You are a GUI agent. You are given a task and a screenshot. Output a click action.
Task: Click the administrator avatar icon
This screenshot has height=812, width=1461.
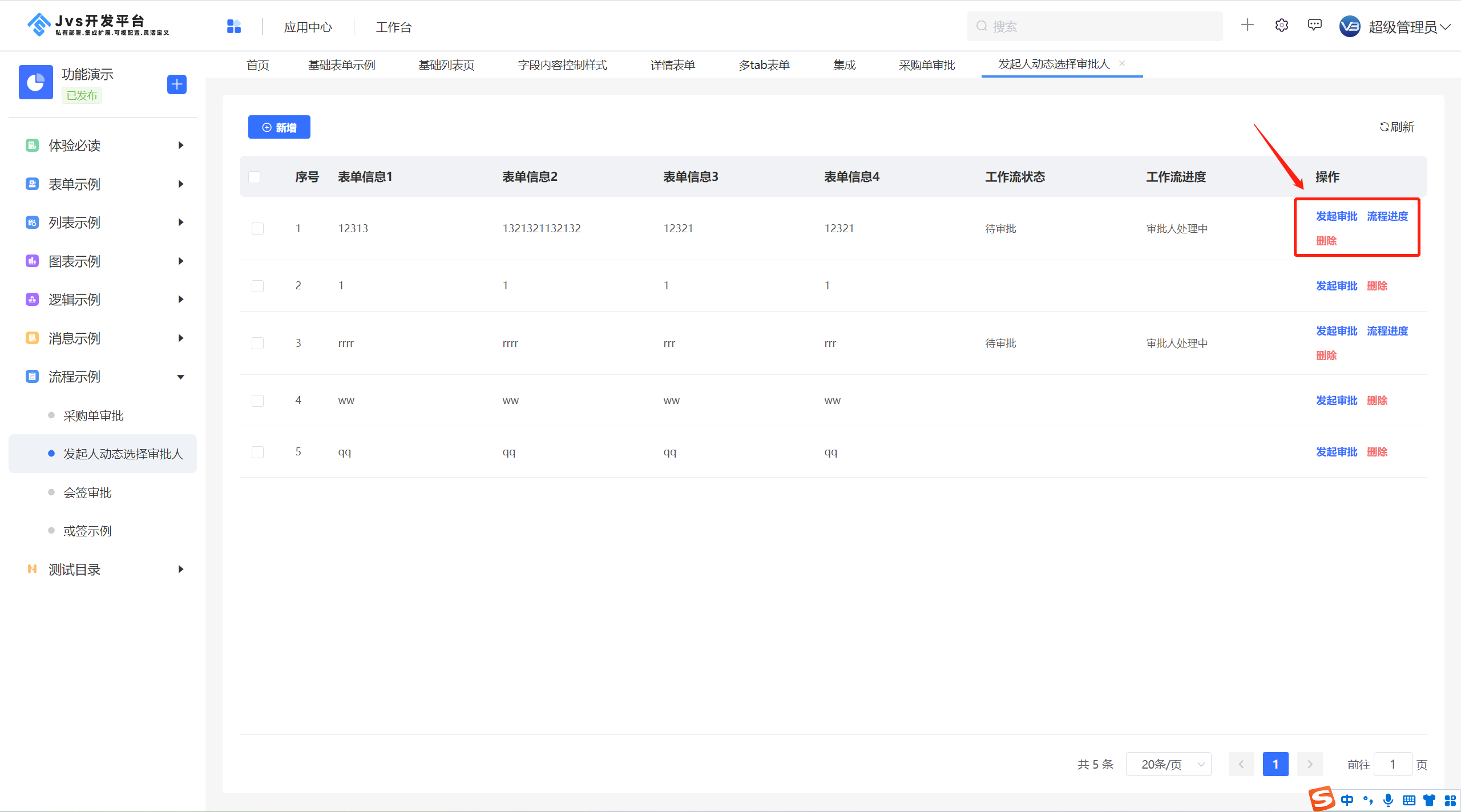pos(1350,26)
